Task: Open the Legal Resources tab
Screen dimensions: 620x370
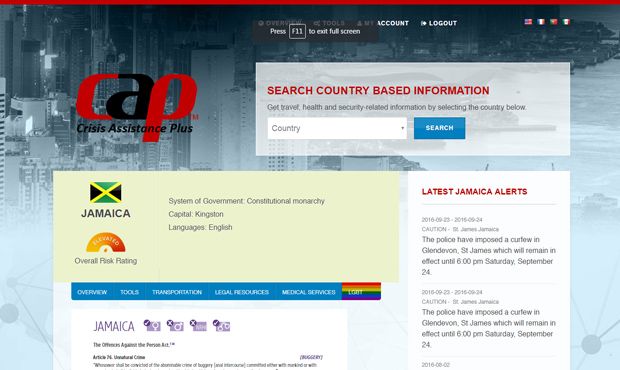Action: 242,292
